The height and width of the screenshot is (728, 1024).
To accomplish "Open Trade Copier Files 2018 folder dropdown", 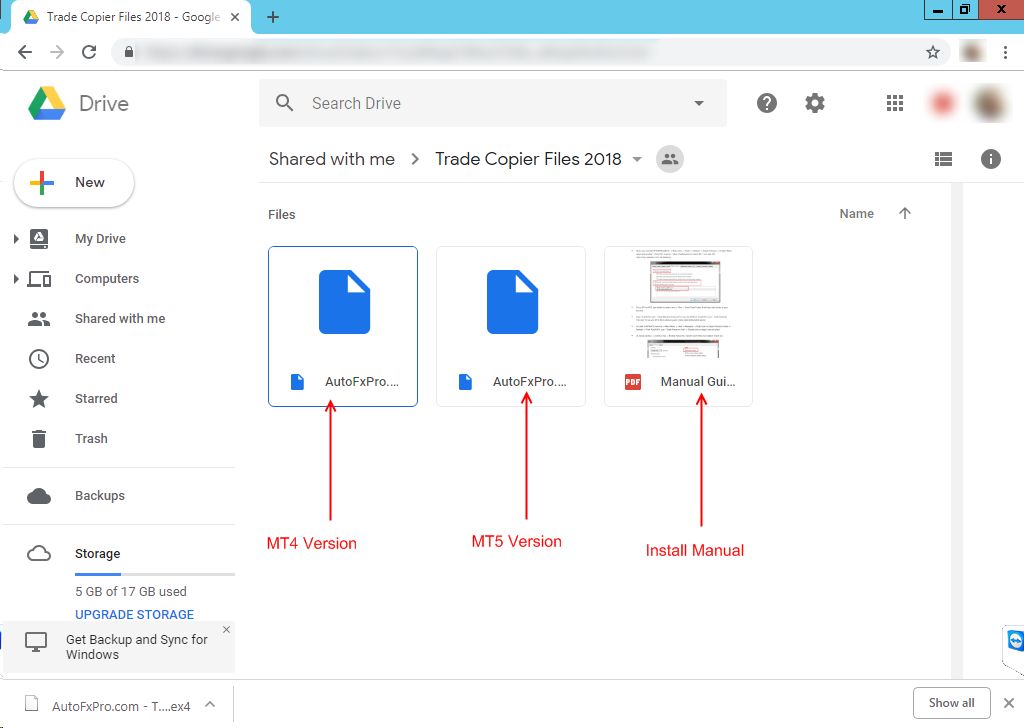I will 637,160.
